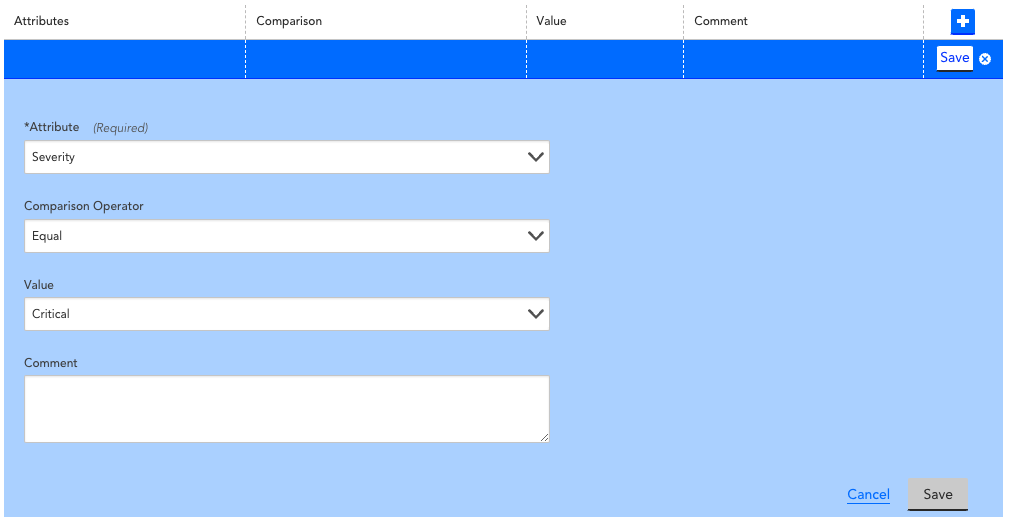Open the Critical value dropdown
The image size is (1009, 522).
click(287, 314)
